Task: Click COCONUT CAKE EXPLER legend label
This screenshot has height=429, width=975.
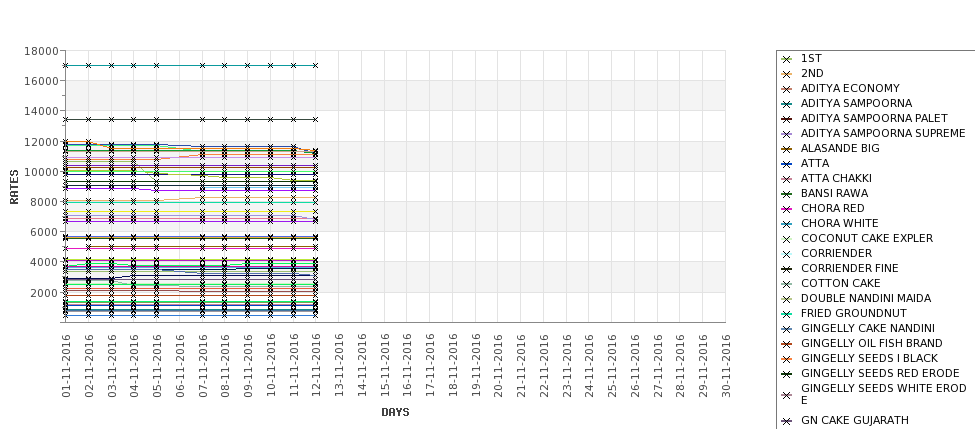Action: 867,238
